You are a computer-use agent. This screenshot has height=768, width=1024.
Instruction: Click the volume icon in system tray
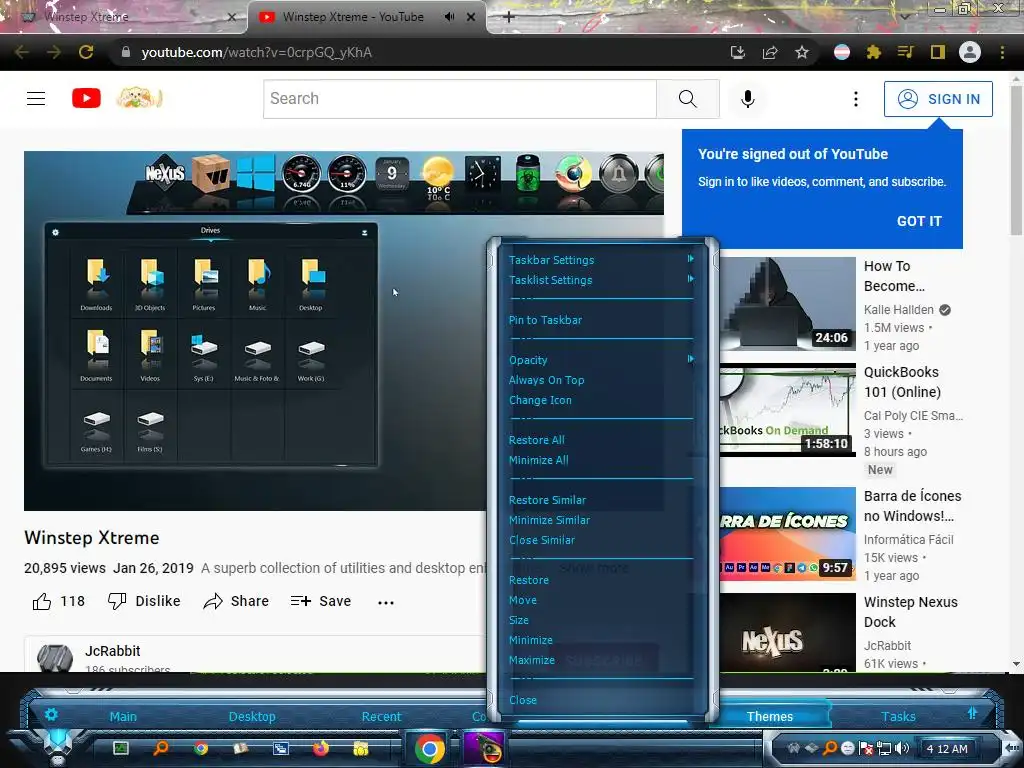[x=902, y=748]
